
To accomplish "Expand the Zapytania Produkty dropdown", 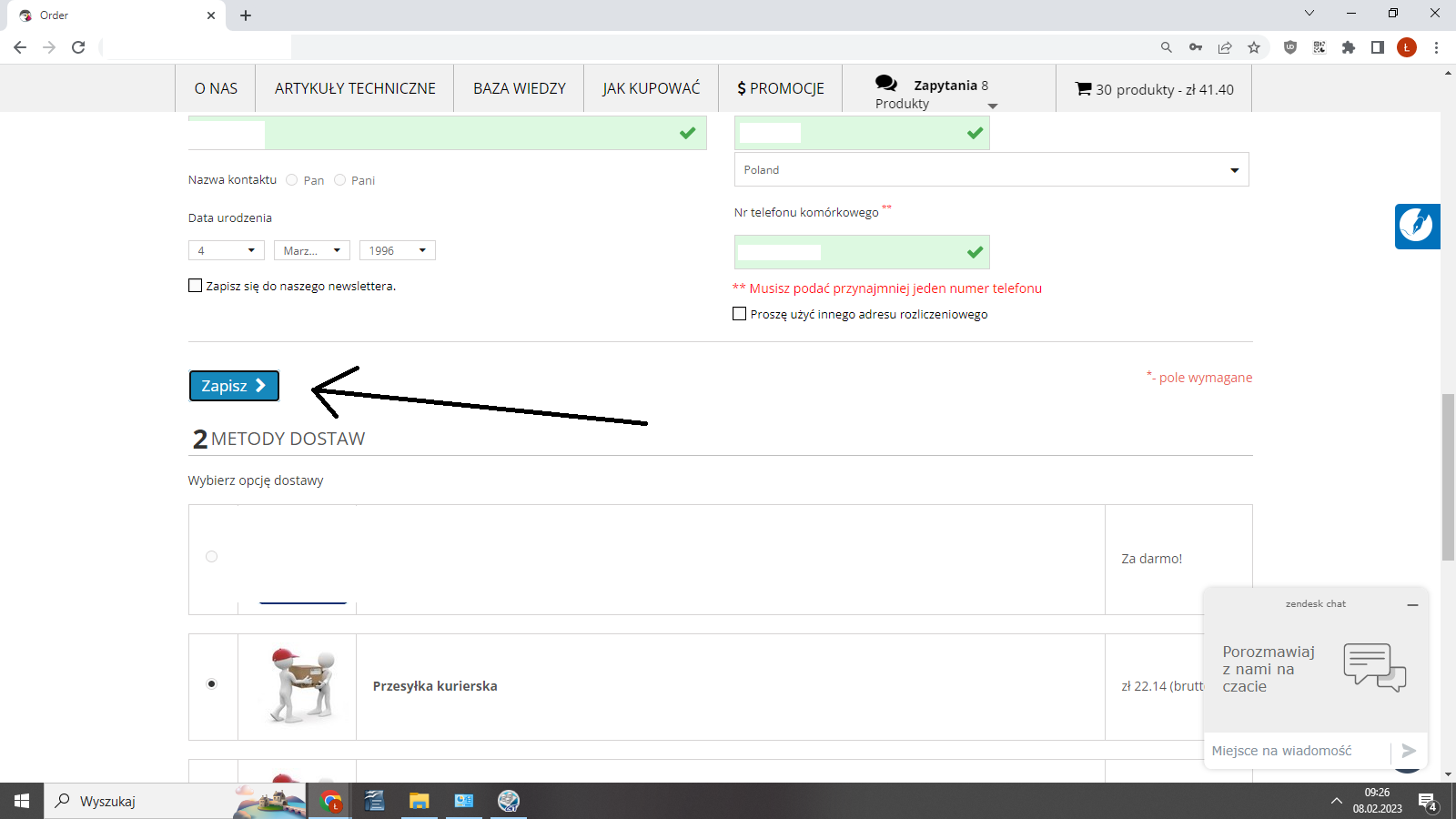I will [993, 106].
